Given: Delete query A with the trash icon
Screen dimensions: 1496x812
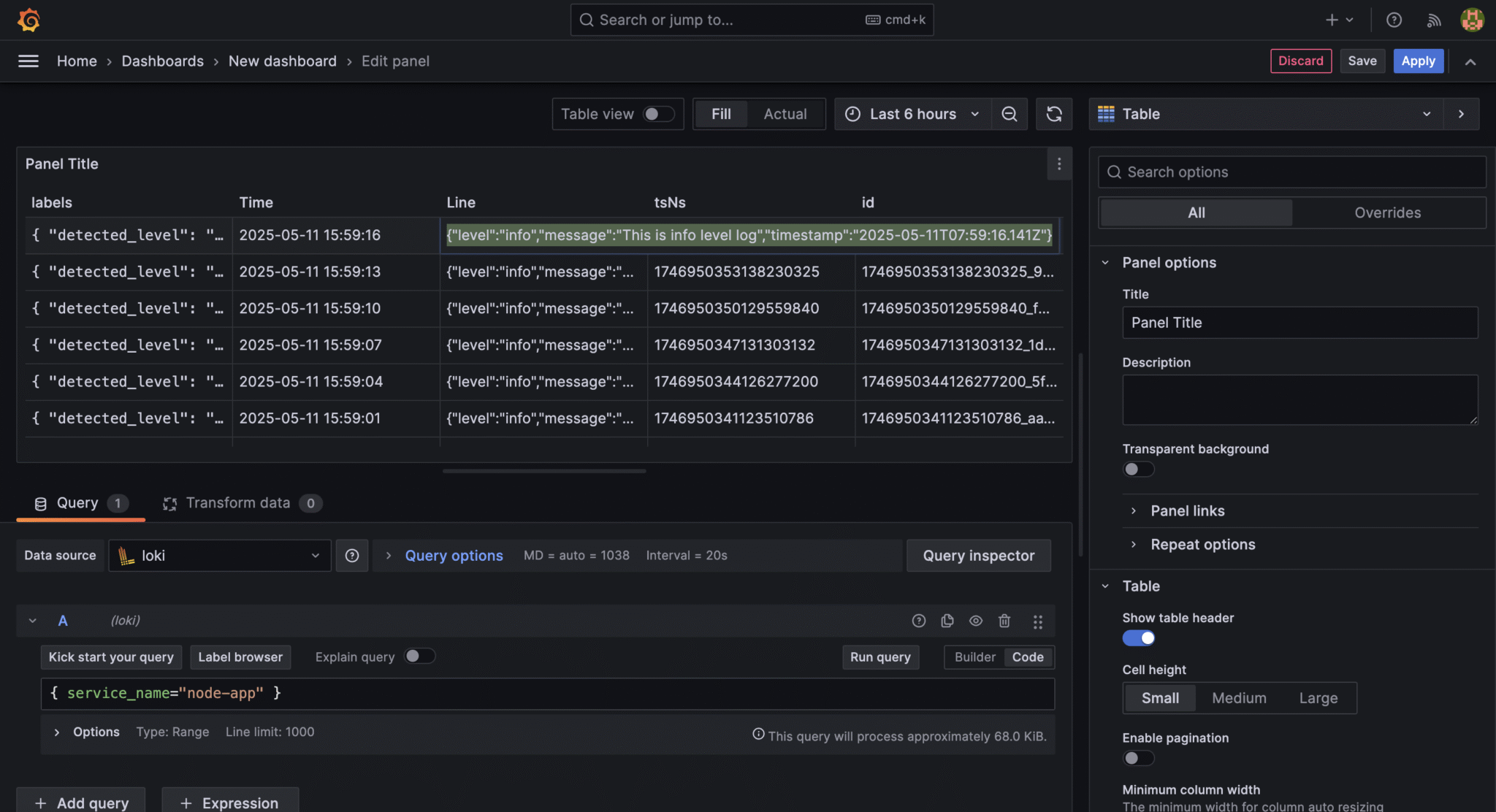Looking at the screenshot, I should point(1004,621).
